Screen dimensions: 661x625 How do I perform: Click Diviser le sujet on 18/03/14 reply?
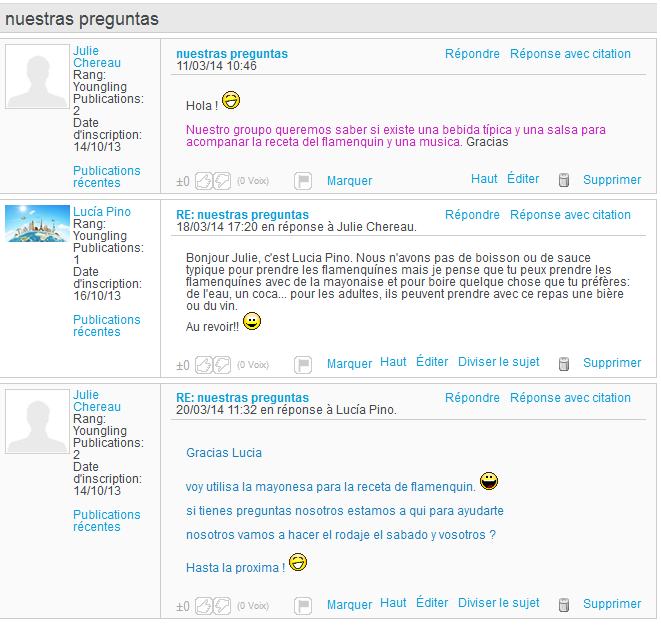click(x=498, y=362)
